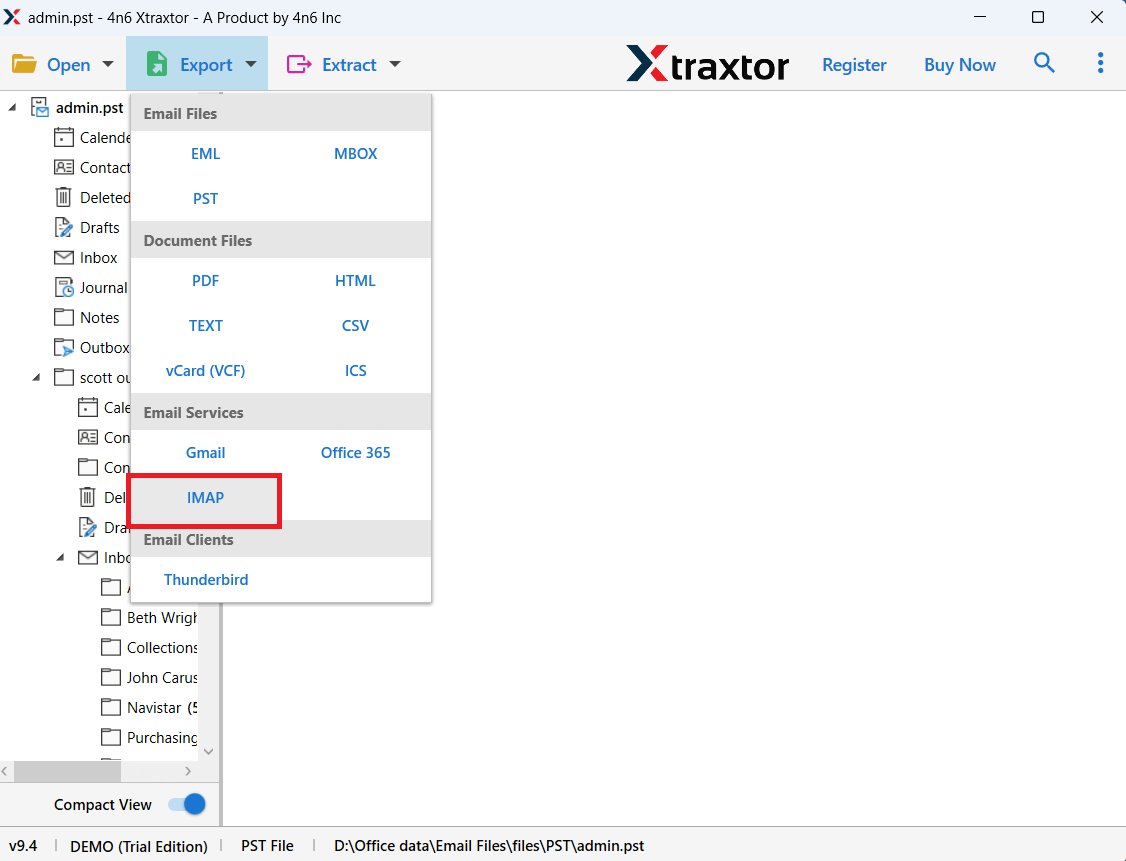The width and height of the screenshot is (1126, 861).
Task: Click the three-dot options menu icon
Action: [1100, 63]
